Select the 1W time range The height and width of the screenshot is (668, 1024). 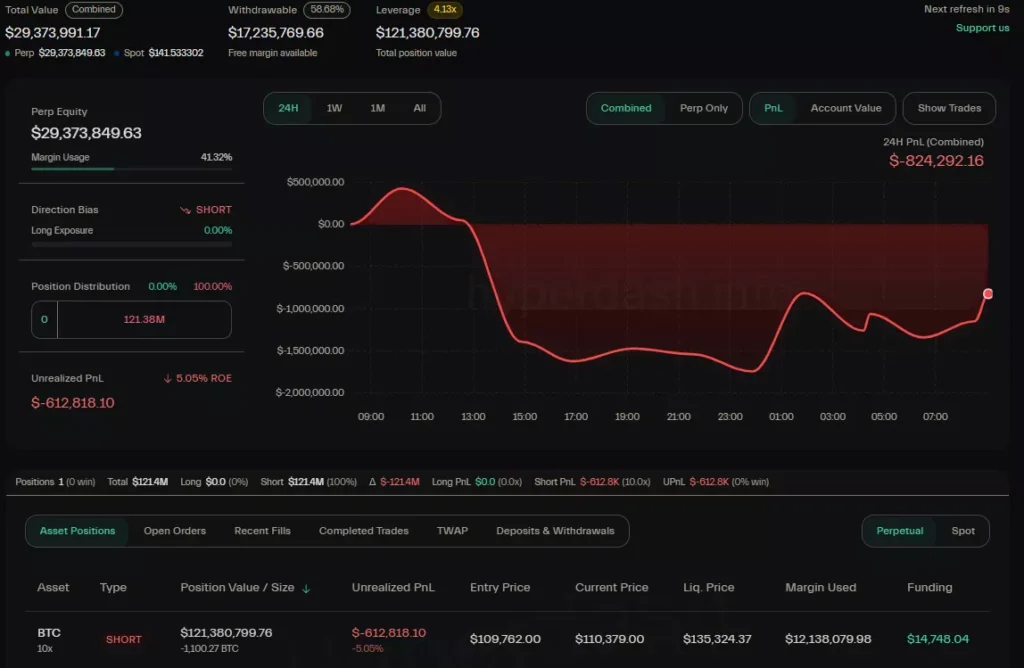[x=334, y=108]
